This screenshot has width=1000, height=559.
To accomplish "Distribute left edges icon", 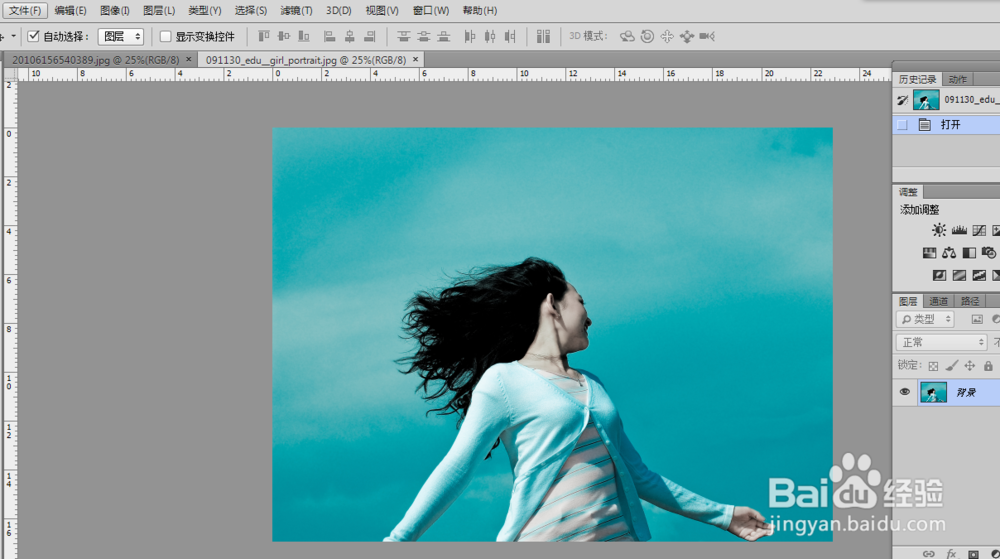I will 470,36.
